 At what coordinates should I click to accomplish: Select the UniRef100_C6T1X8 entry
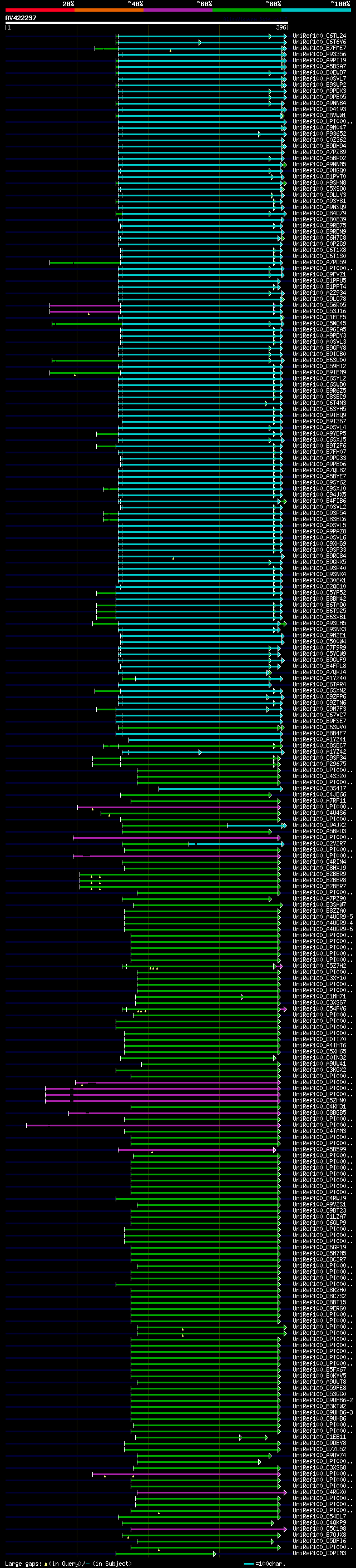tap(319, 250)
